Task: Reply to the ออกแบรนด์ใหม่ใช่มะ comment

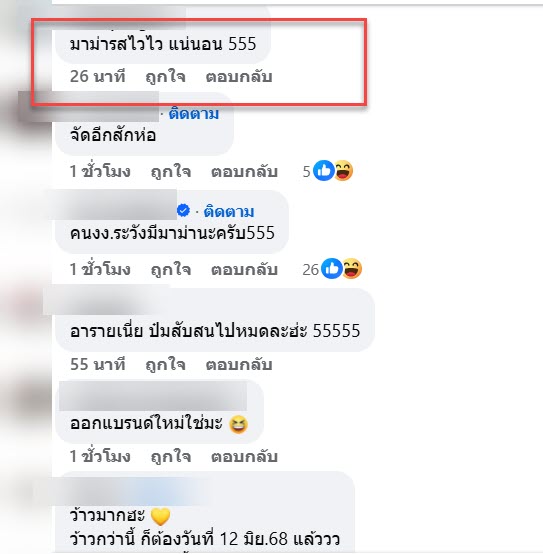Action: click(244, 456)
